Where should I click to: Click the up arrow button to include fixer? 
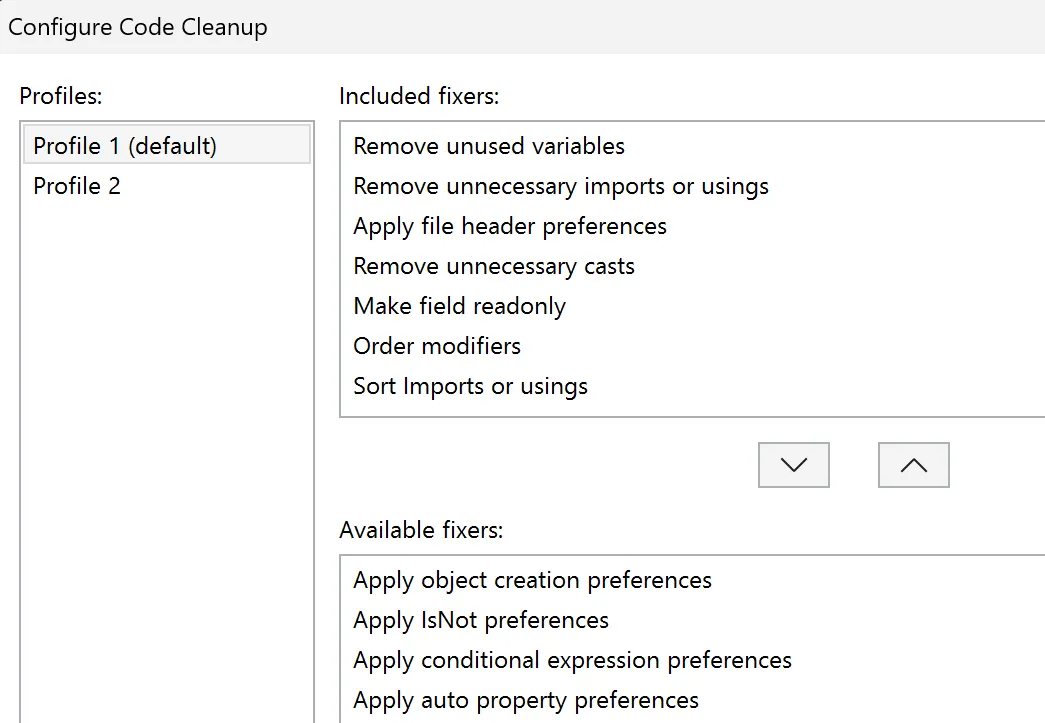tap(913, 465)
